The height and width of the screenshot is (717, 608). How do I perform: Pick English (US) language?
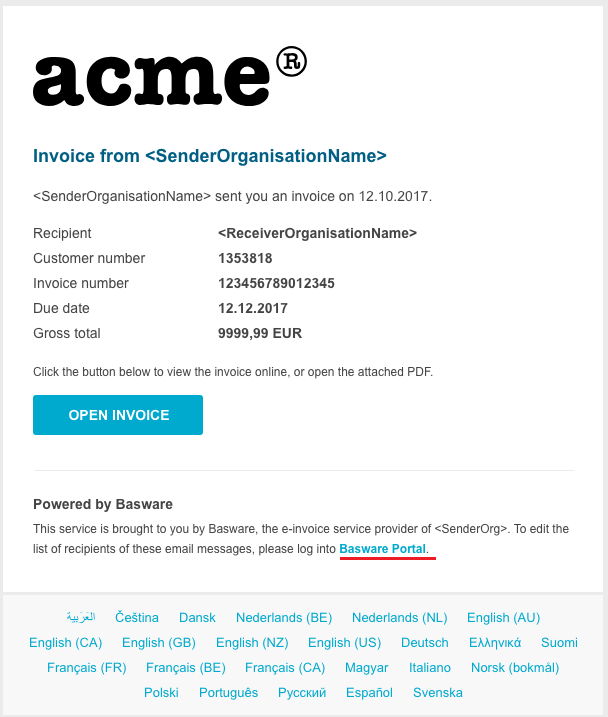point(344,642)
